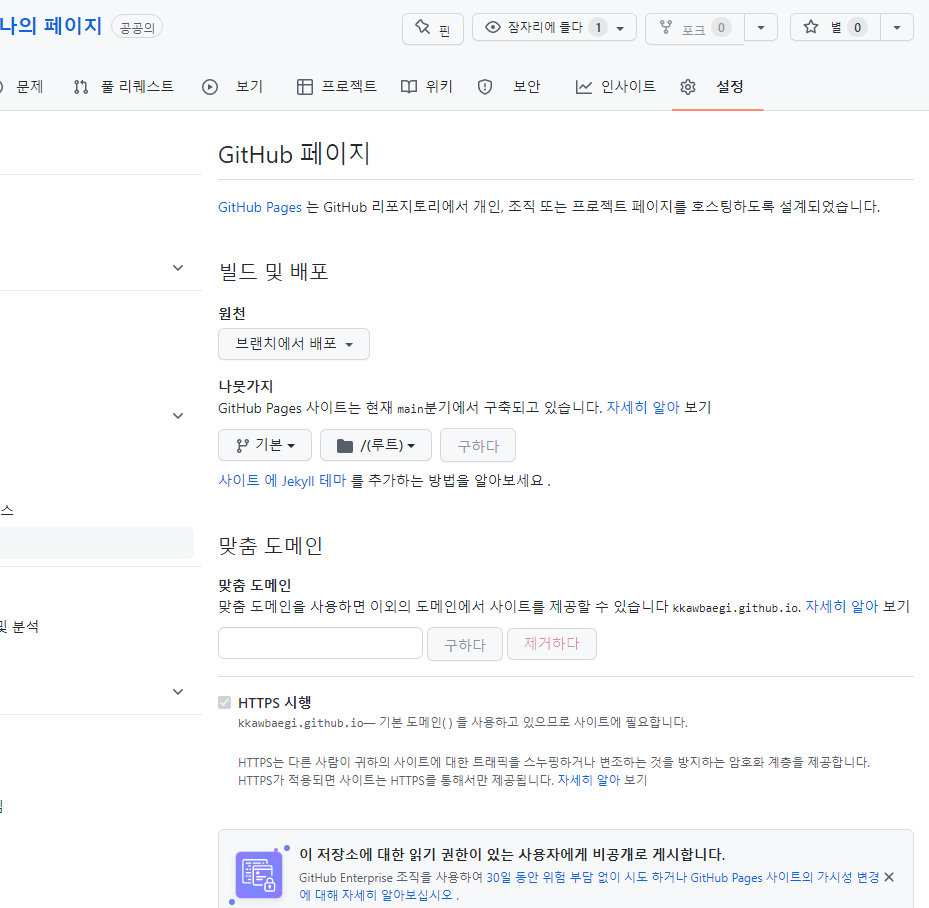Click the branch icon in 기본 dropdown
929x908 pixels.
[x=243, y=445]
